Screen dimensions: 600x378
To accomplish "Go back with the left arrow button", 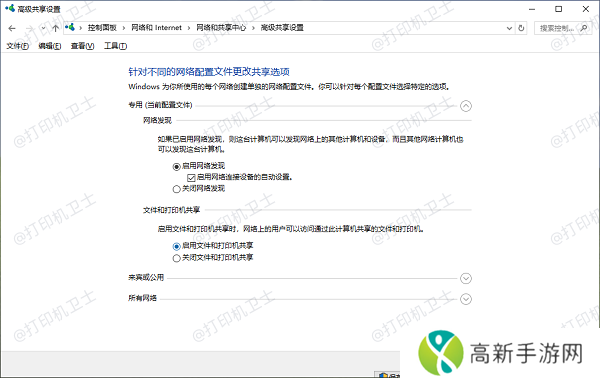I will 12,28.
